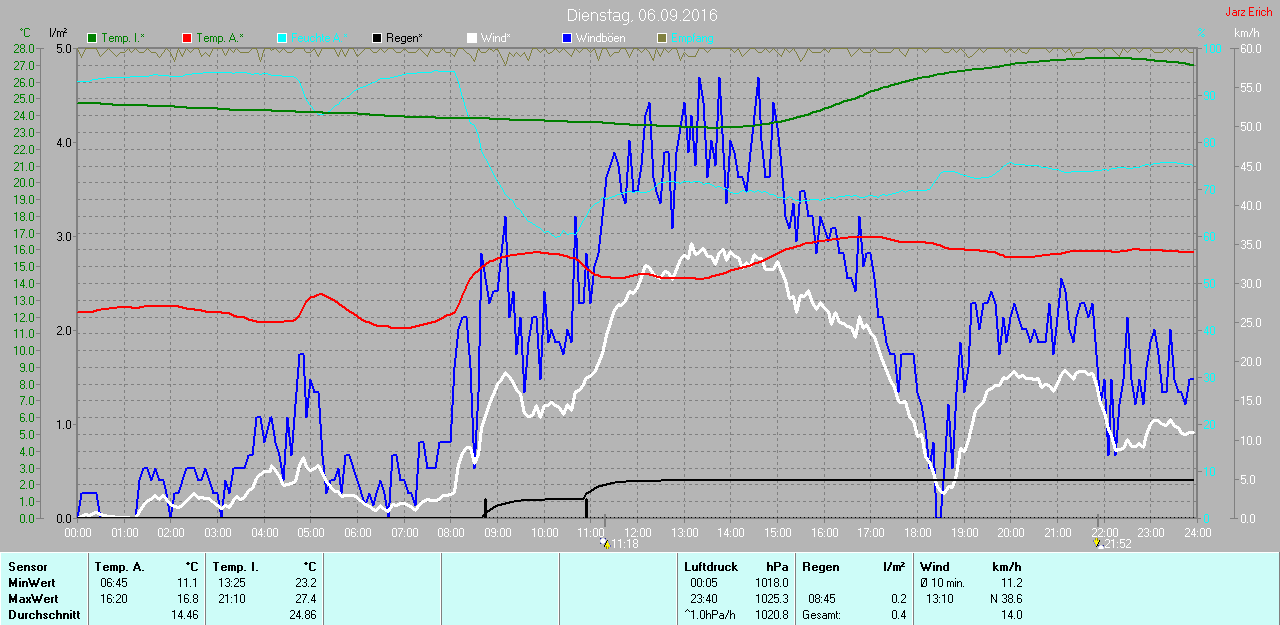Screen dimensions: 1280x625
Task: Click the wind gust value 'N 38.6'
Action: coord(1005,598)
